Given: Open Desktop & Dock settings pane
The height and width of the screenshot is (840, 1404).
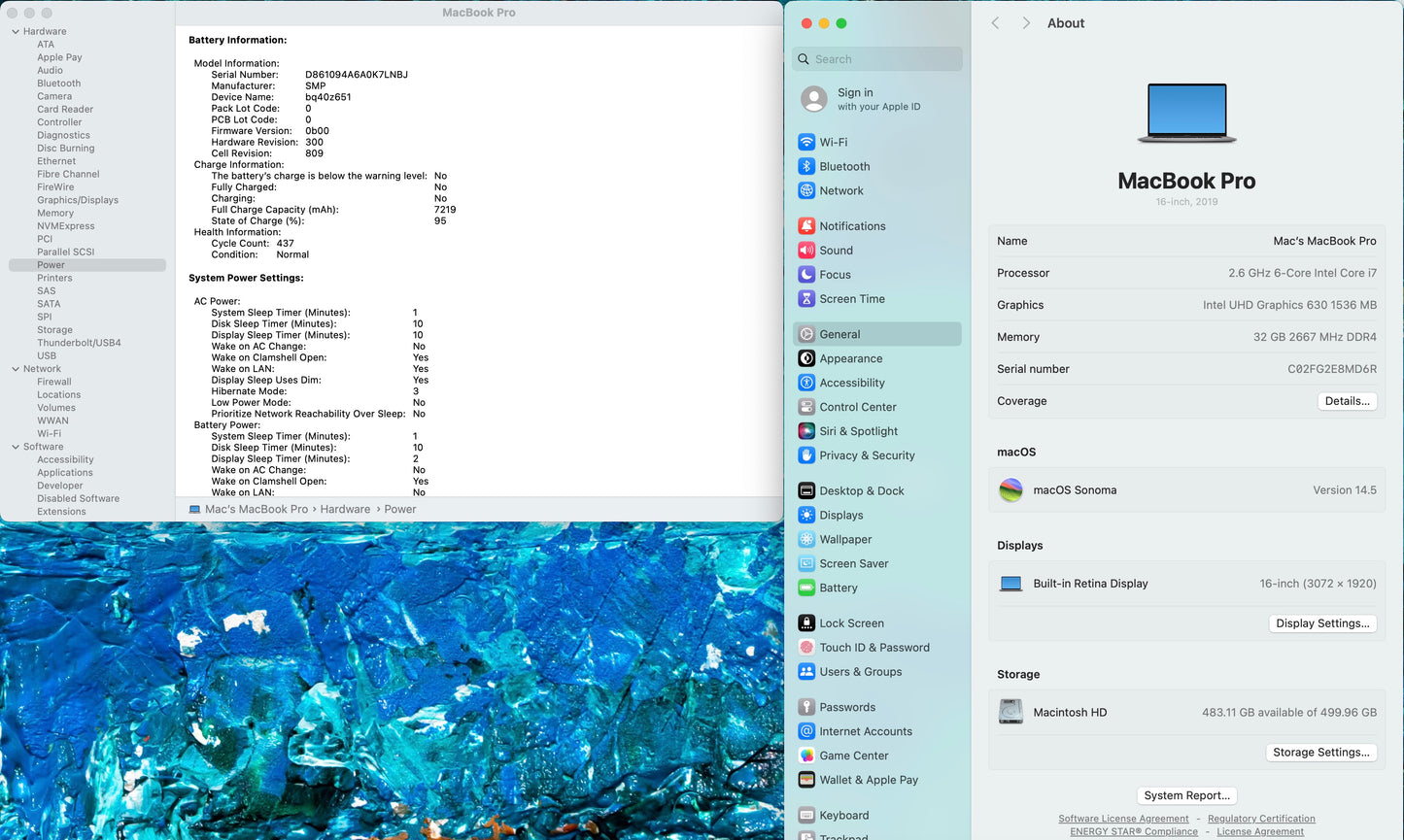Looking at the screenshot, I should click(x=861, y=491).
